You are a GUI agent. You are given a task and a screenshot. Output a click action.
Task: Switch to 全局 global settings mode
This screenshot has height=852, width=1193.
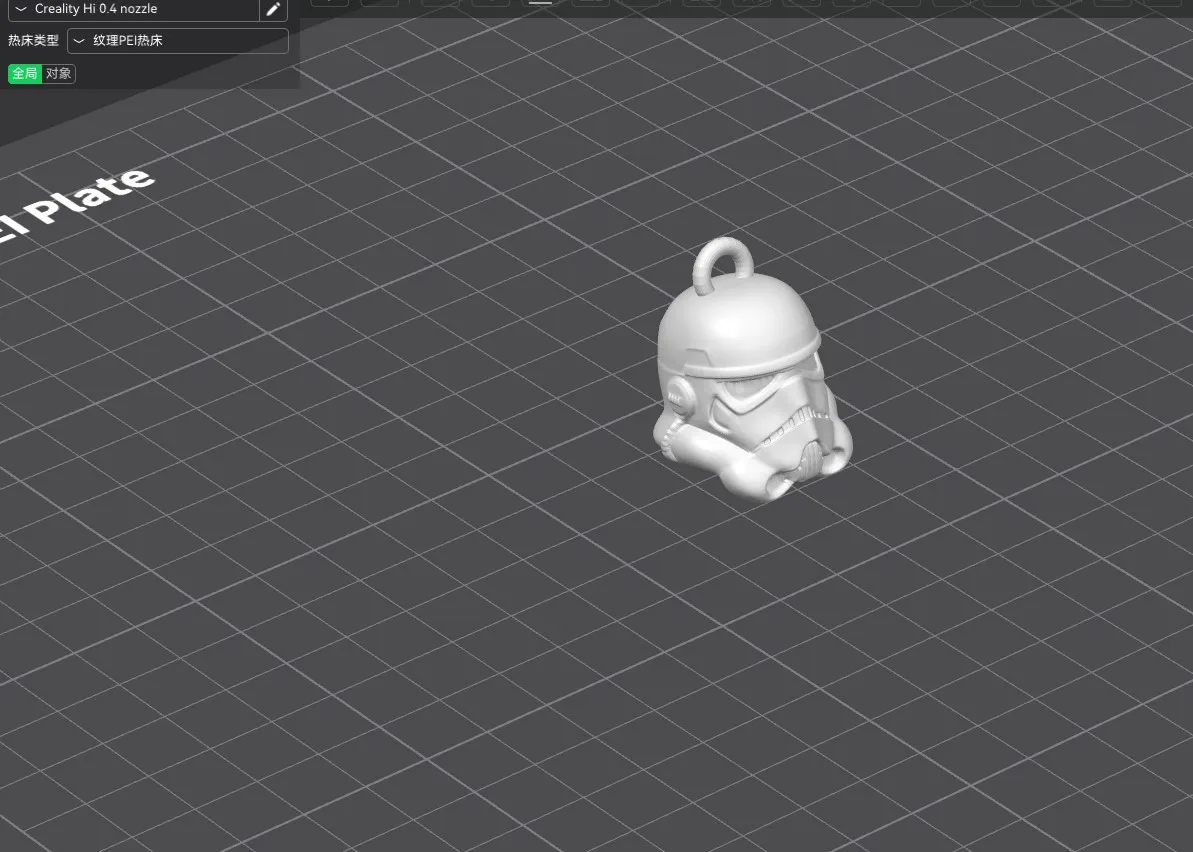[x=24, y=74]
